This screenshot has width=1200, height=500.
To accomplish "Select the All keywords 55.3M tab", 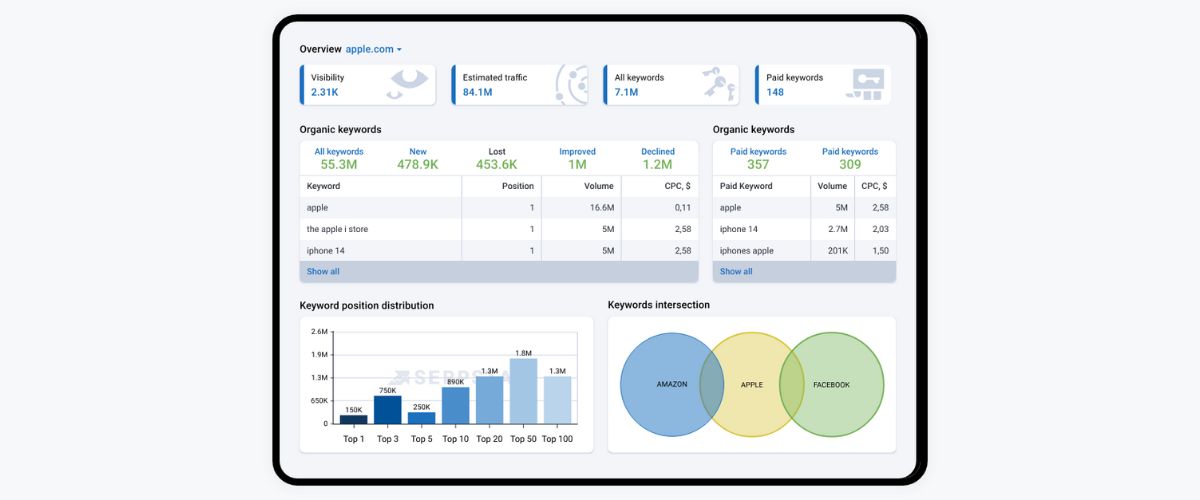I will coord(339,158).
